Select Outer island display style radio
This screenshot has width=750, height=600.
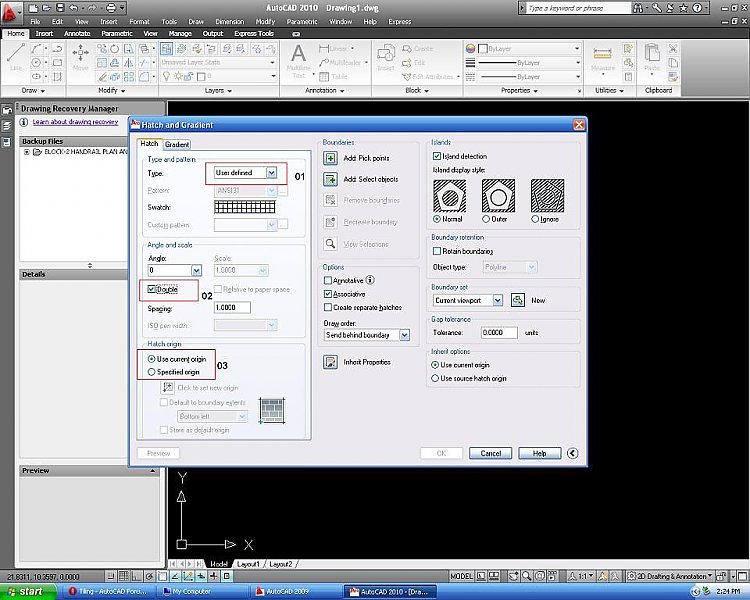[x=485, y=219]
